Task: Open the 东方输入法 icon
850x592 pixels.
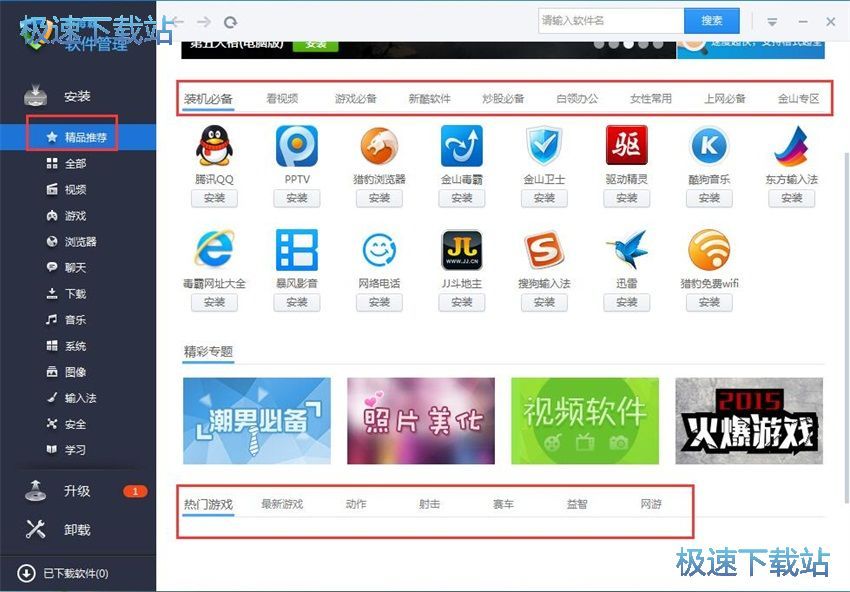Action: coord(792,145)
